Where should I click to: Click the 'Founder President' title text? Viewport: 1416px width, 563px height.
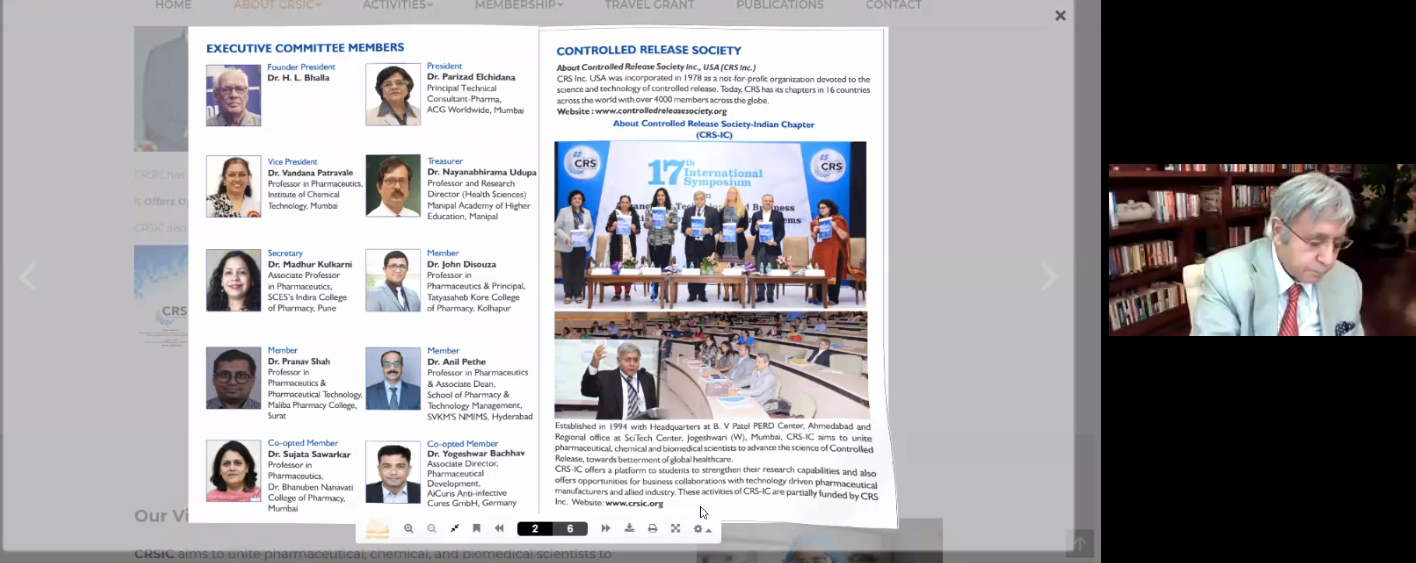[x=301, y=67]
